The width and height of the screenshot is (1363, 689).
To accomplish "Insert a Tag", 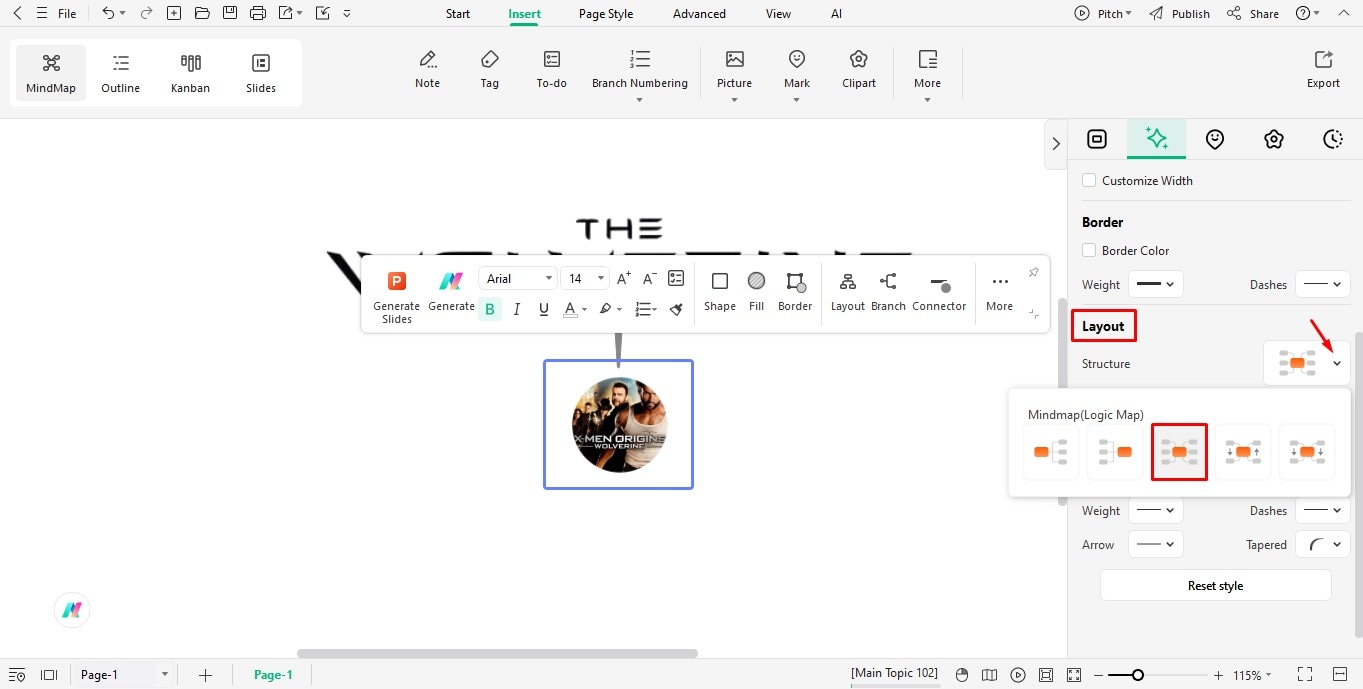I will (489, 69).
